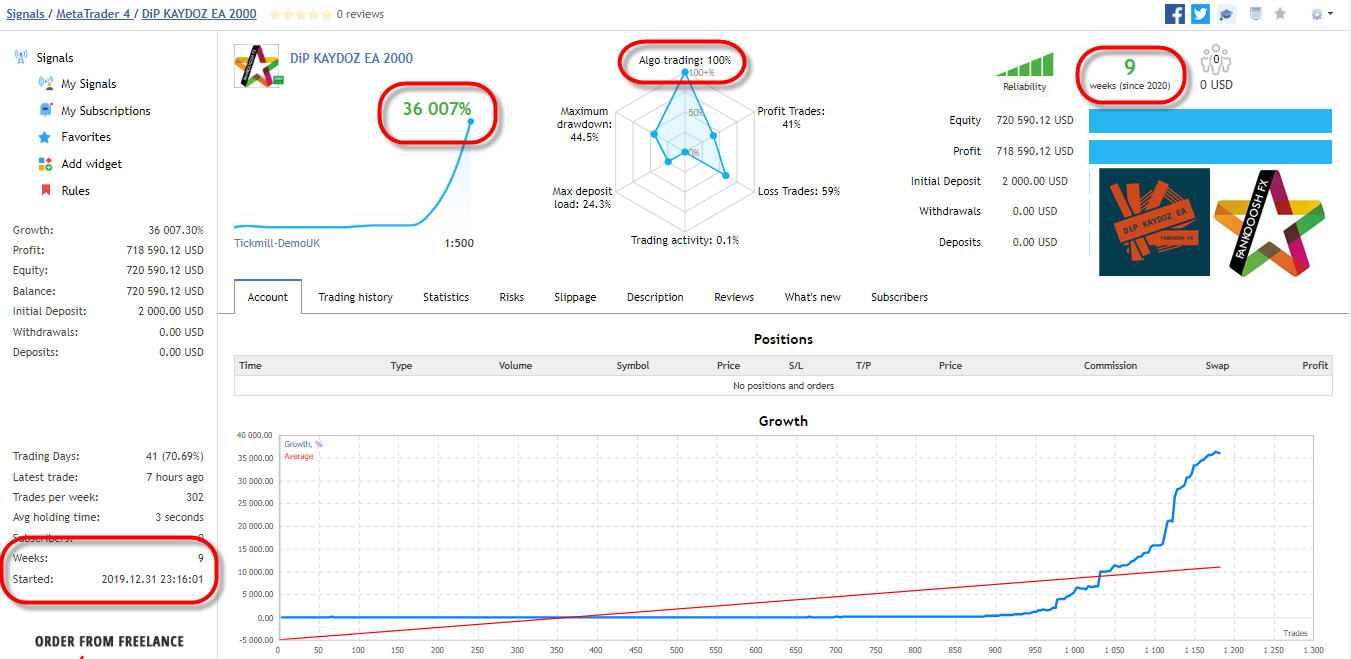Click the Signals icon in sidebar
The width and height of the screenshot is (1351, 659).
21,58
